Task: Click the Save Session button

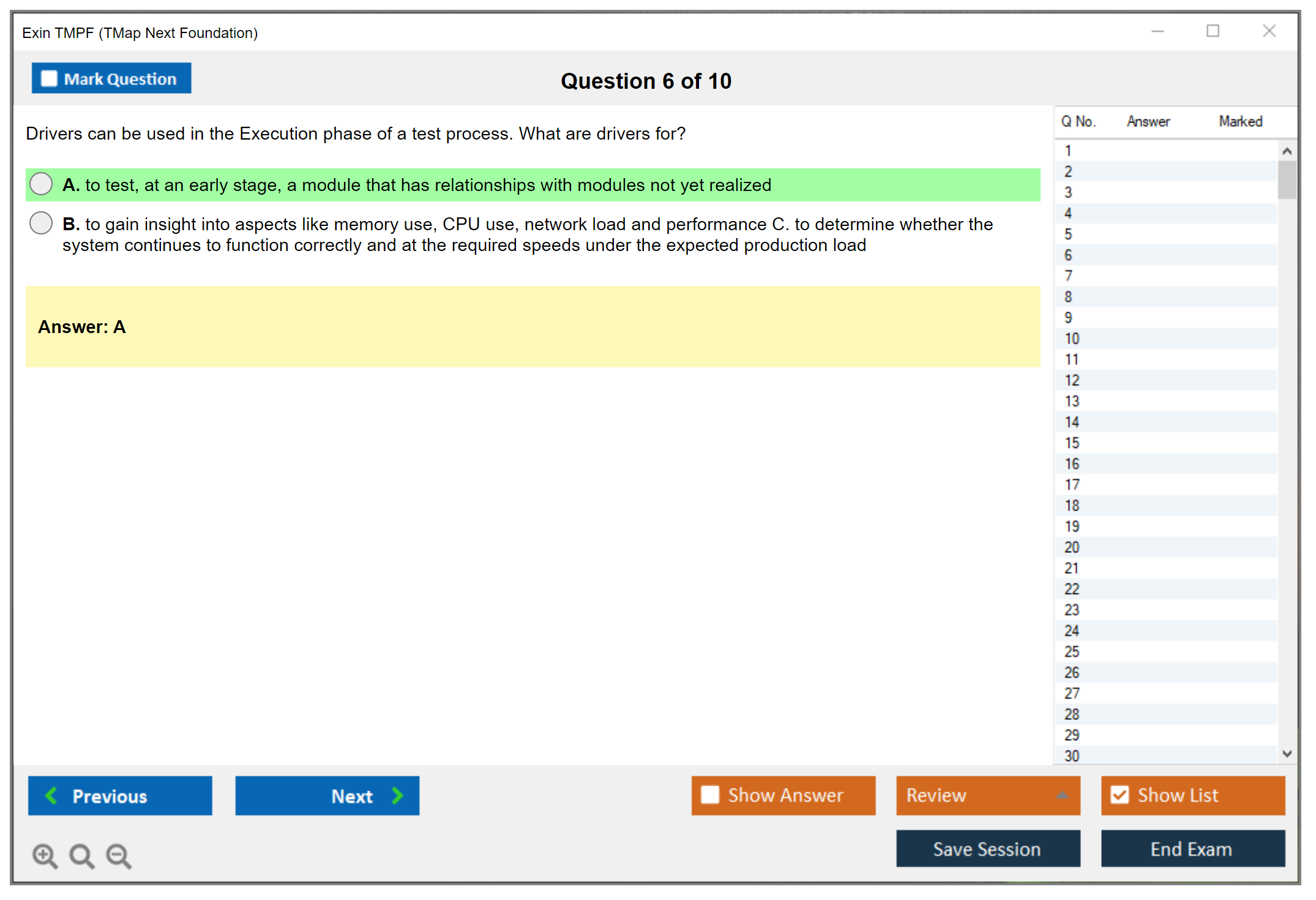Action: click(x=987, y=849)
